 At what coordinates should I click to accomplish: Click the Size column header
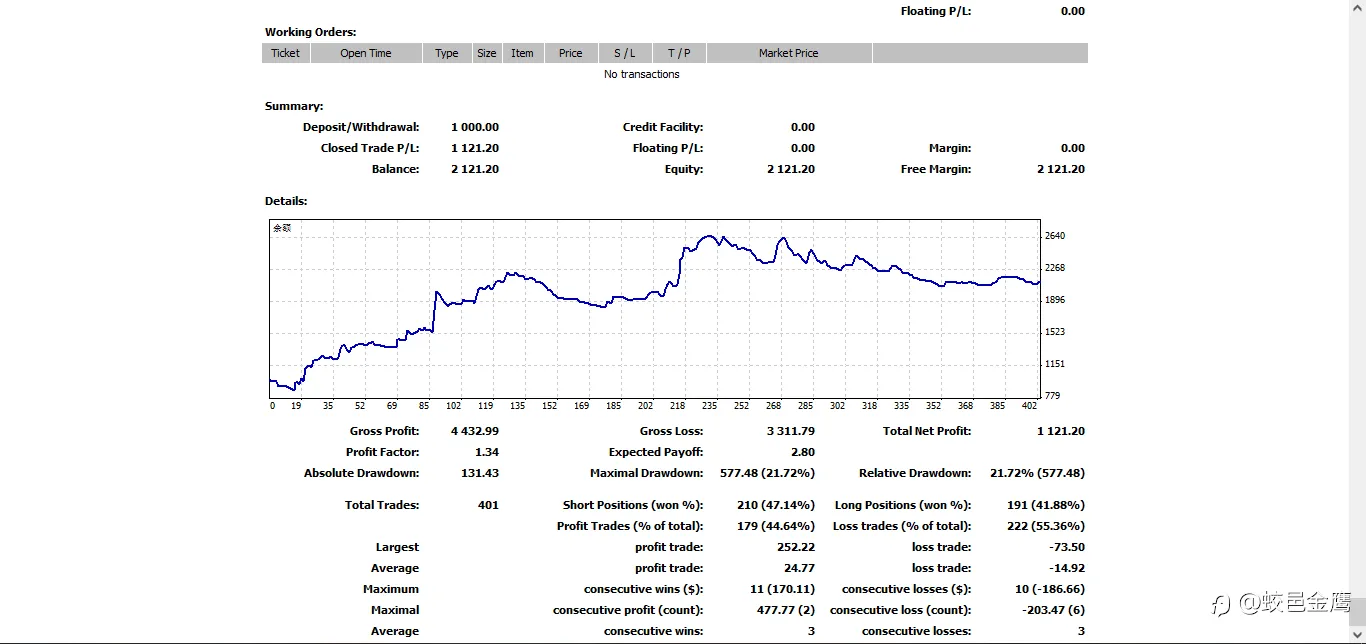(487, 53)
